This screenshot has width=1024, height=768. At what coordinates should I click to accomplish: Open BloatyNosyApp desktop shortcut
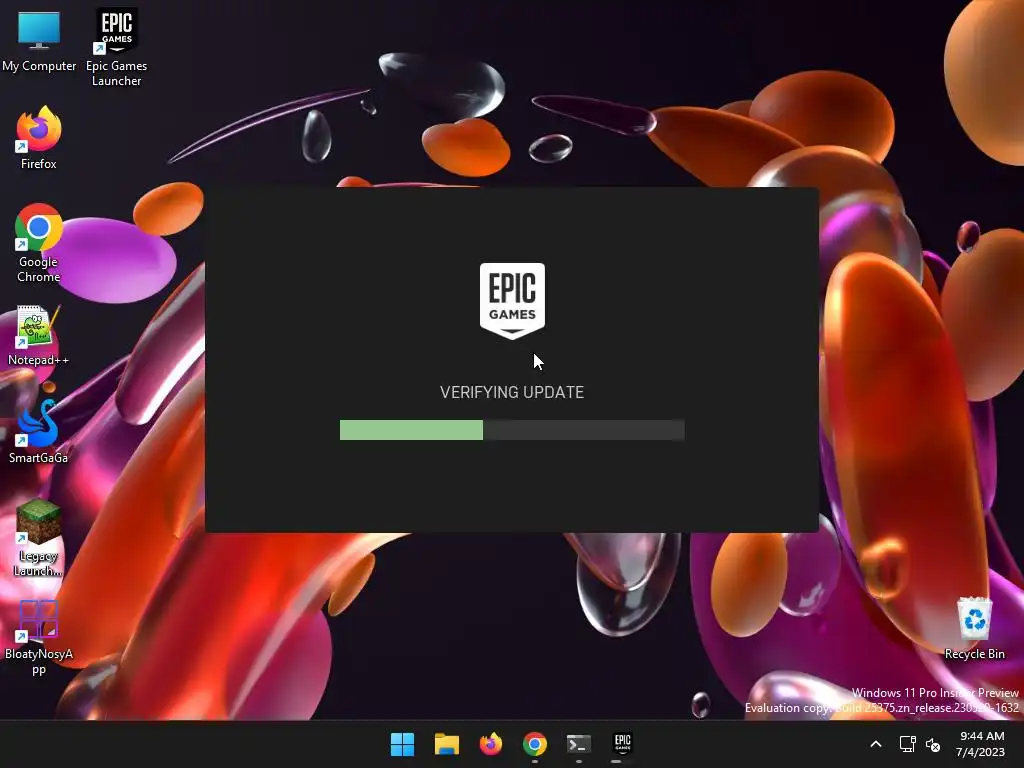(39, 637)
